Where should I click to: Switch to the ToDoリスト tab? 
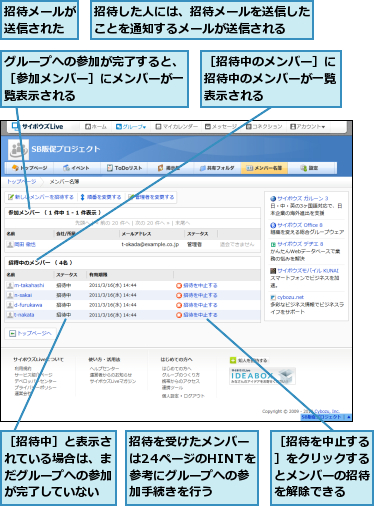coord(124,168)
